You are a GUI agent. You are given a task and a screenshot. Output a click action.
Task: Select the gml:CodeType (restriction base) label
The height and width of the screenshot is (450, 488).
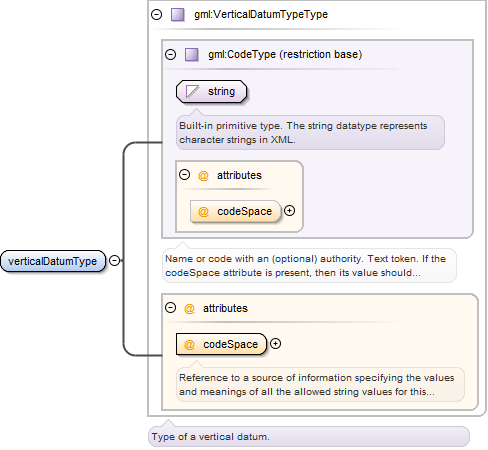285,54
